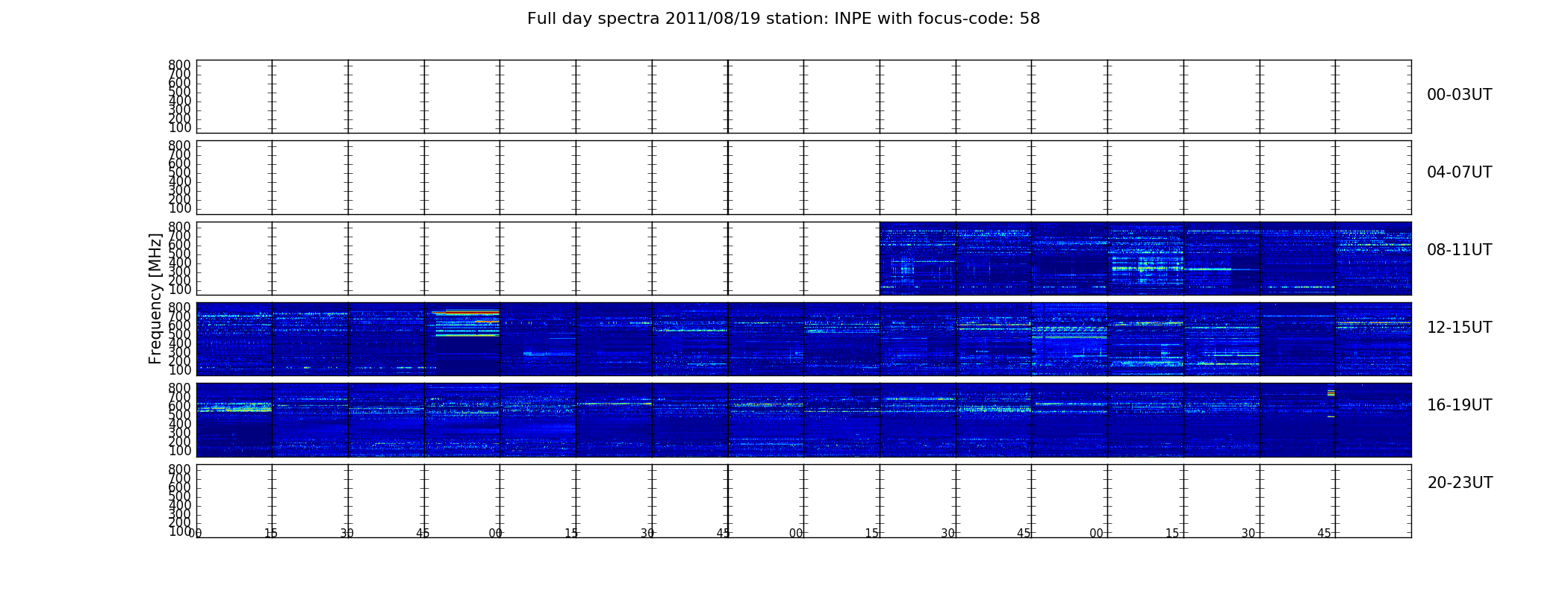Select the '04-07UT' row label

(1459, 172)
